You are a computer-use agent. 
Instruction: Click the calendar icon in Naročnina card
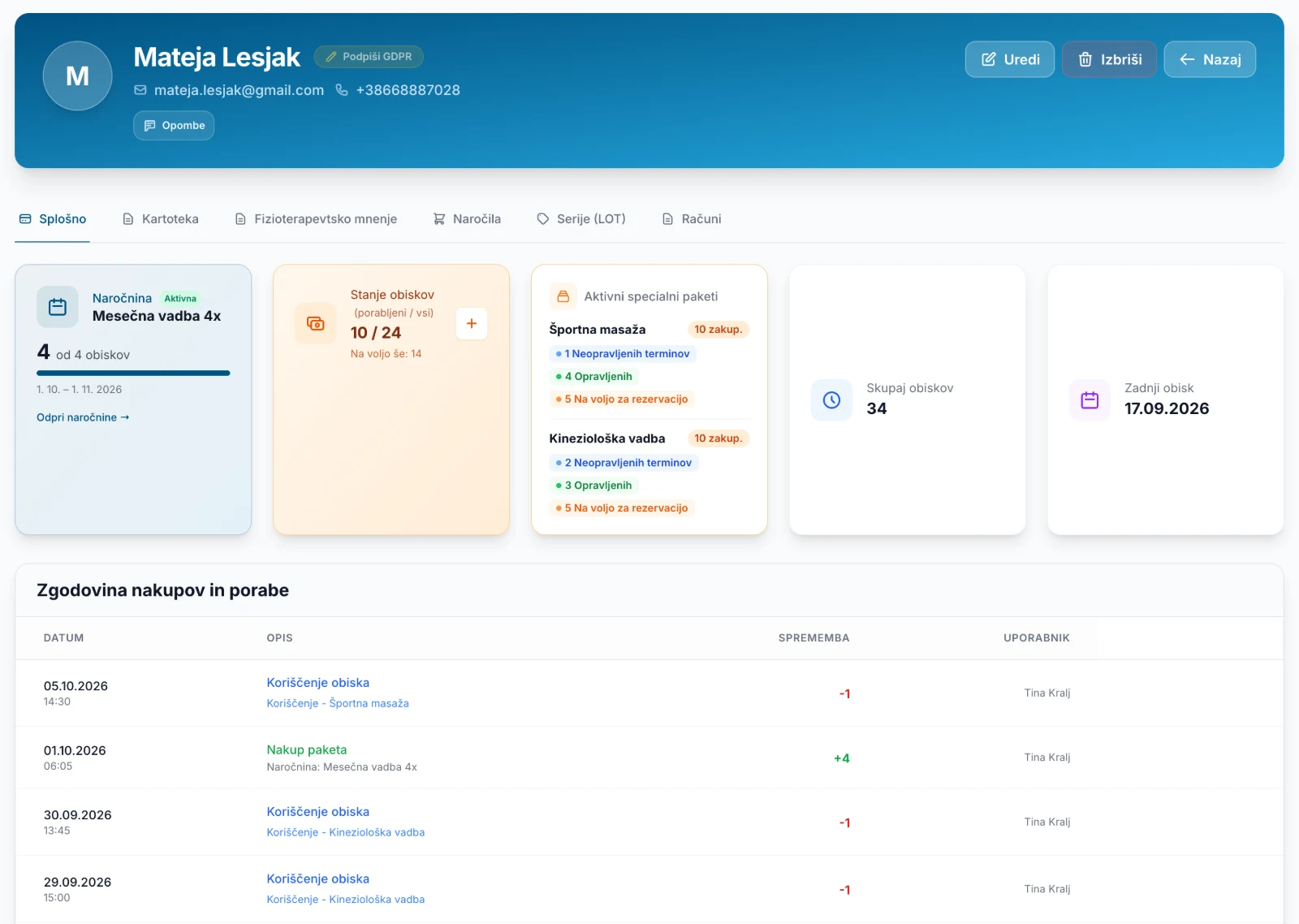(58, 307)
